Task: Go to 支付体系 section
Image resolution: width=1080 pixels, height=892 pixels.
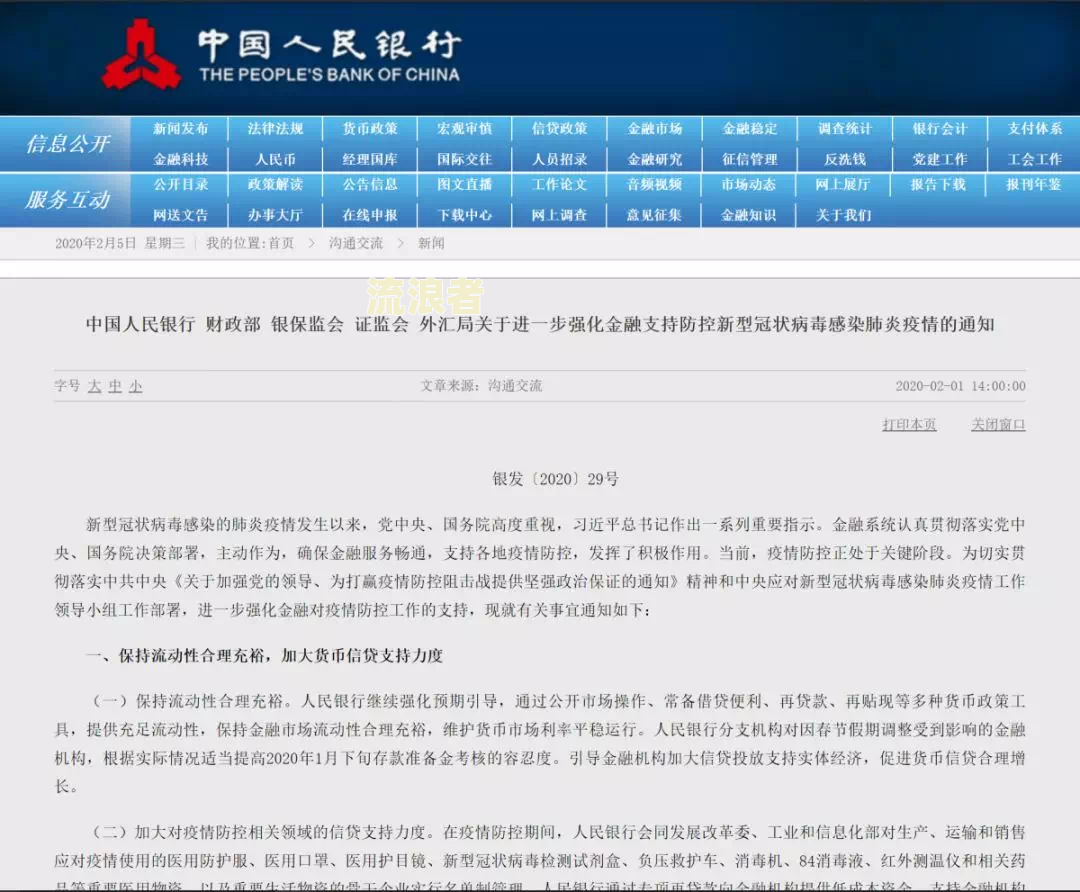Action: [x=1035, y=129]
